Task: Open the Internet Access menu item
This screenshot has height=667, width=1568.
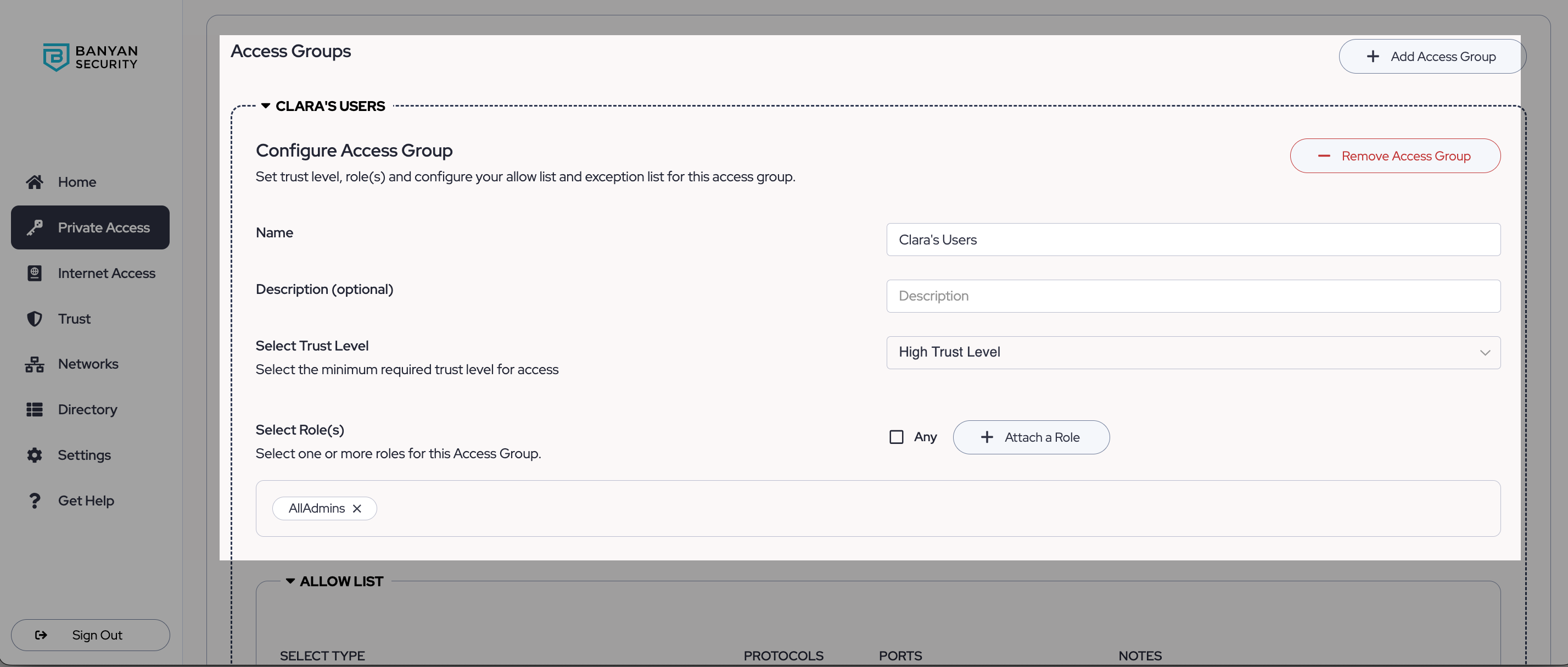Action: [x=106, y=274]
